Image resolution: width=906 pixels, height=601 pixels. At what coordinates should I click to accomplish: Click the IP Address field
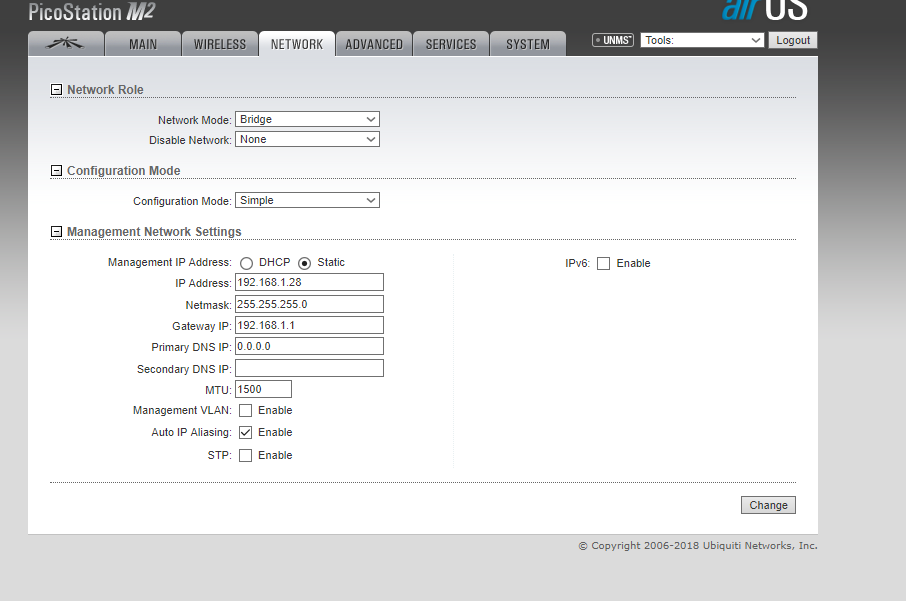309,282
